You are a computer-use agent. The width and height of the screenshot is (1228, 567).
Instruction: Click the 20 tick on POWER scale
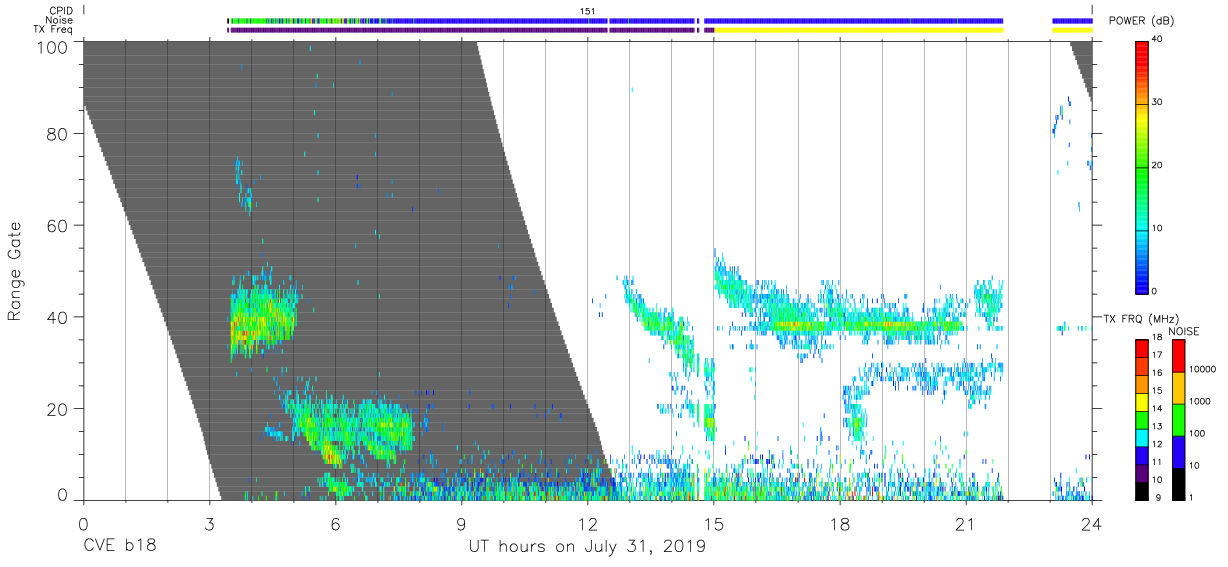(x=1158, y=166)
